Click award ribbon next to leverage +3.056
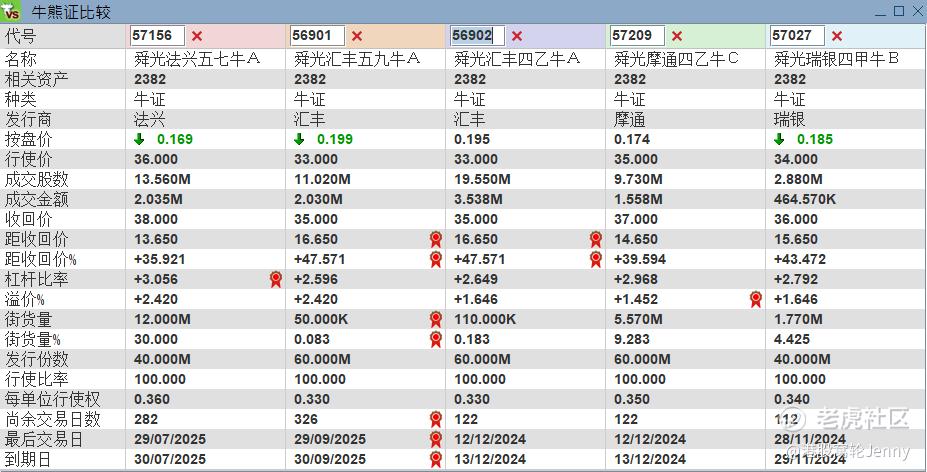The image size is (927, 472). (275, 279)
